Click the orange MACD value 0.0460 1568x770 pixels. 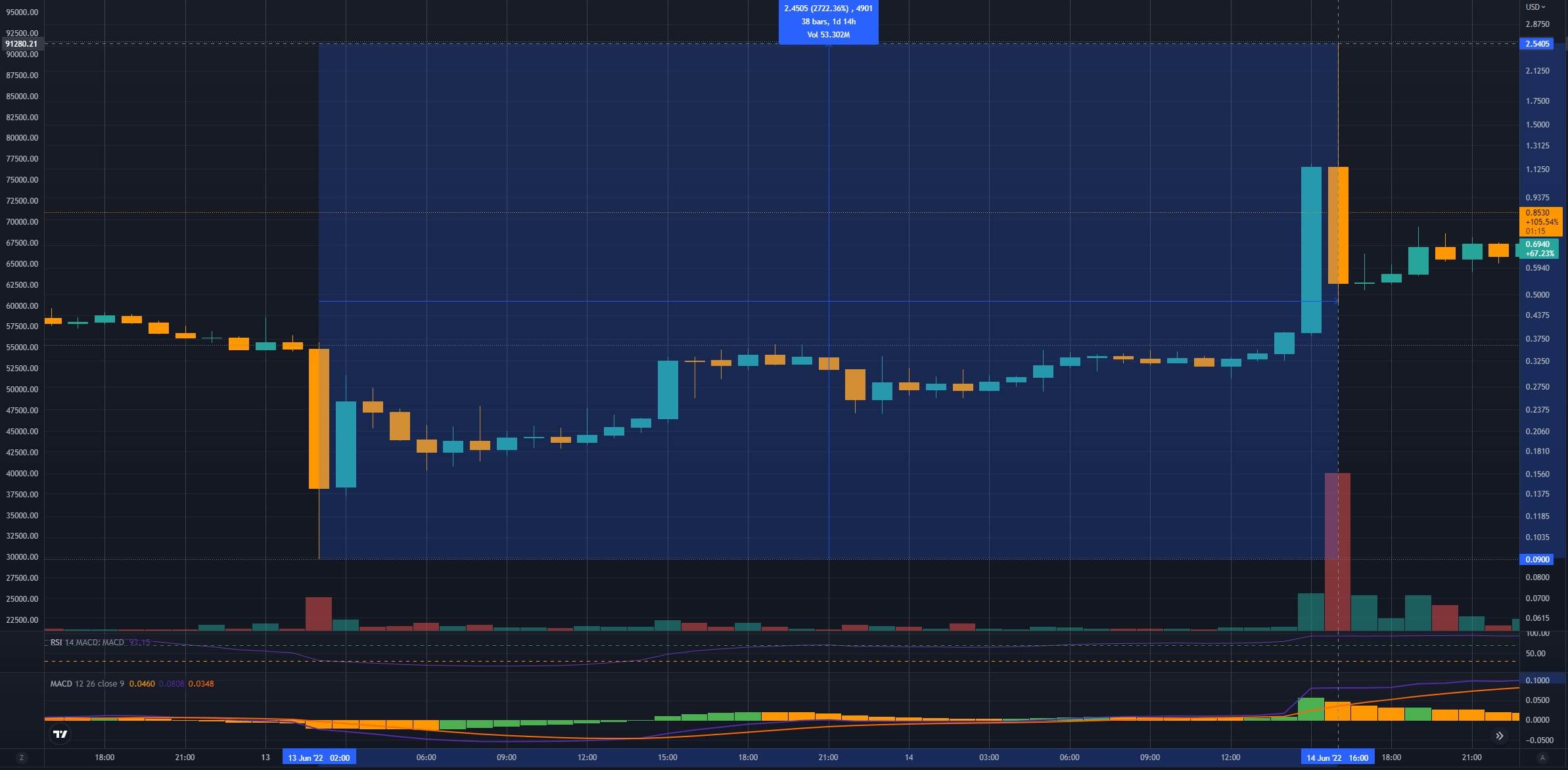pyautogui.click(x=143, y=683)
